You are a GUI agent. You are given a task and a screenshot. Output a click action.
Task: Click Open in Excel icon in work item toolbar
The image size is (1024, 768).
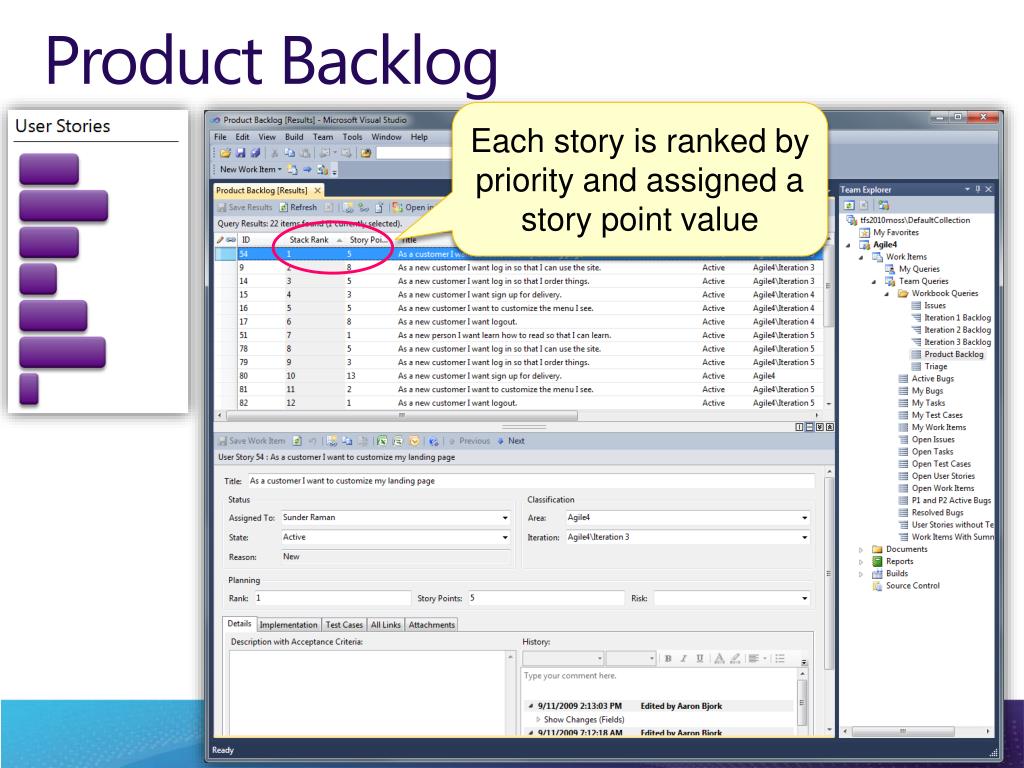[x=383, y=441]
